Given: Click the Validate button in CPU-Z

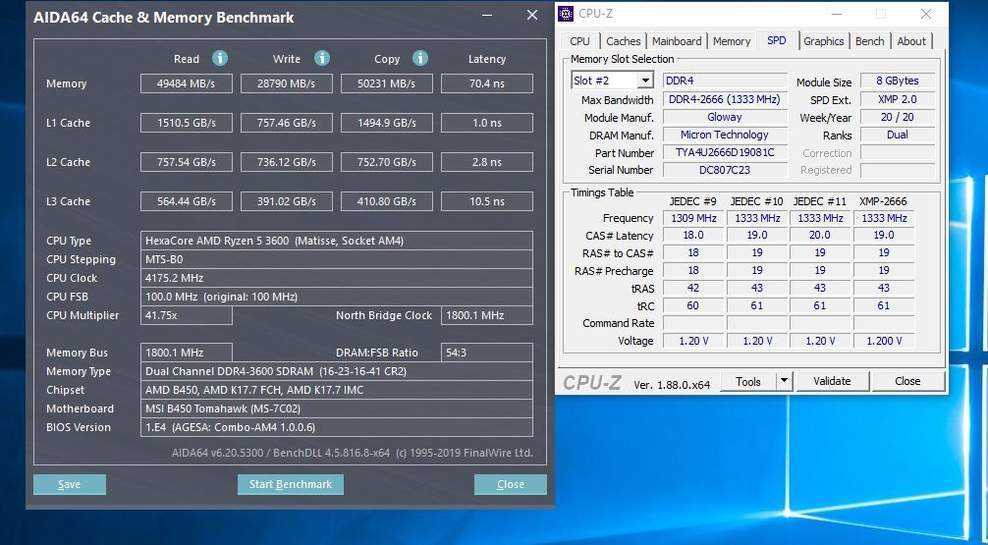Looking at the screenshot, I should click(832, 381).
